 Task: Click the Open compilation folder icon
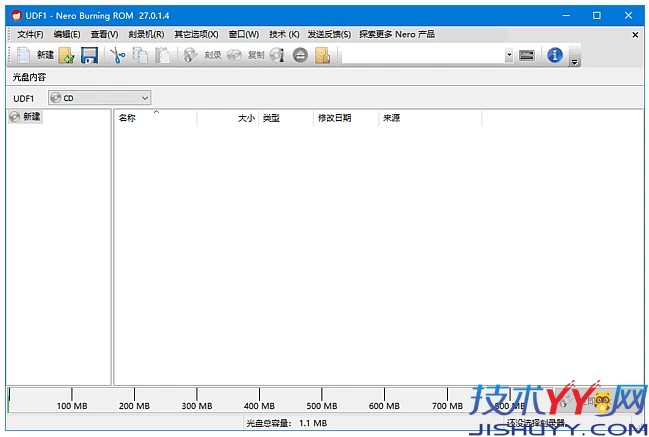click(66, 55)
